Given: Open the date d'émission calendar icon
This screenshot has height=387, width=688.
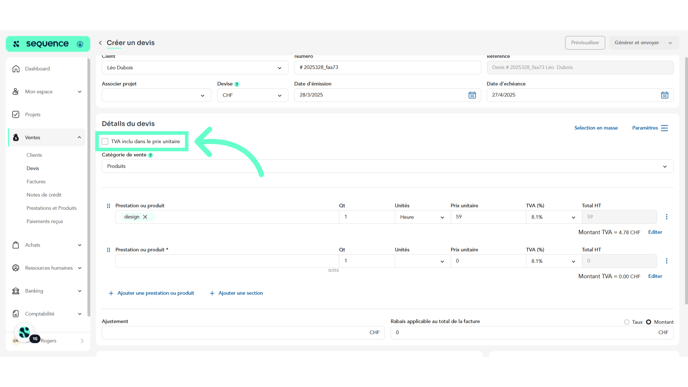Looking at the screenshot, I should point(472,95).
